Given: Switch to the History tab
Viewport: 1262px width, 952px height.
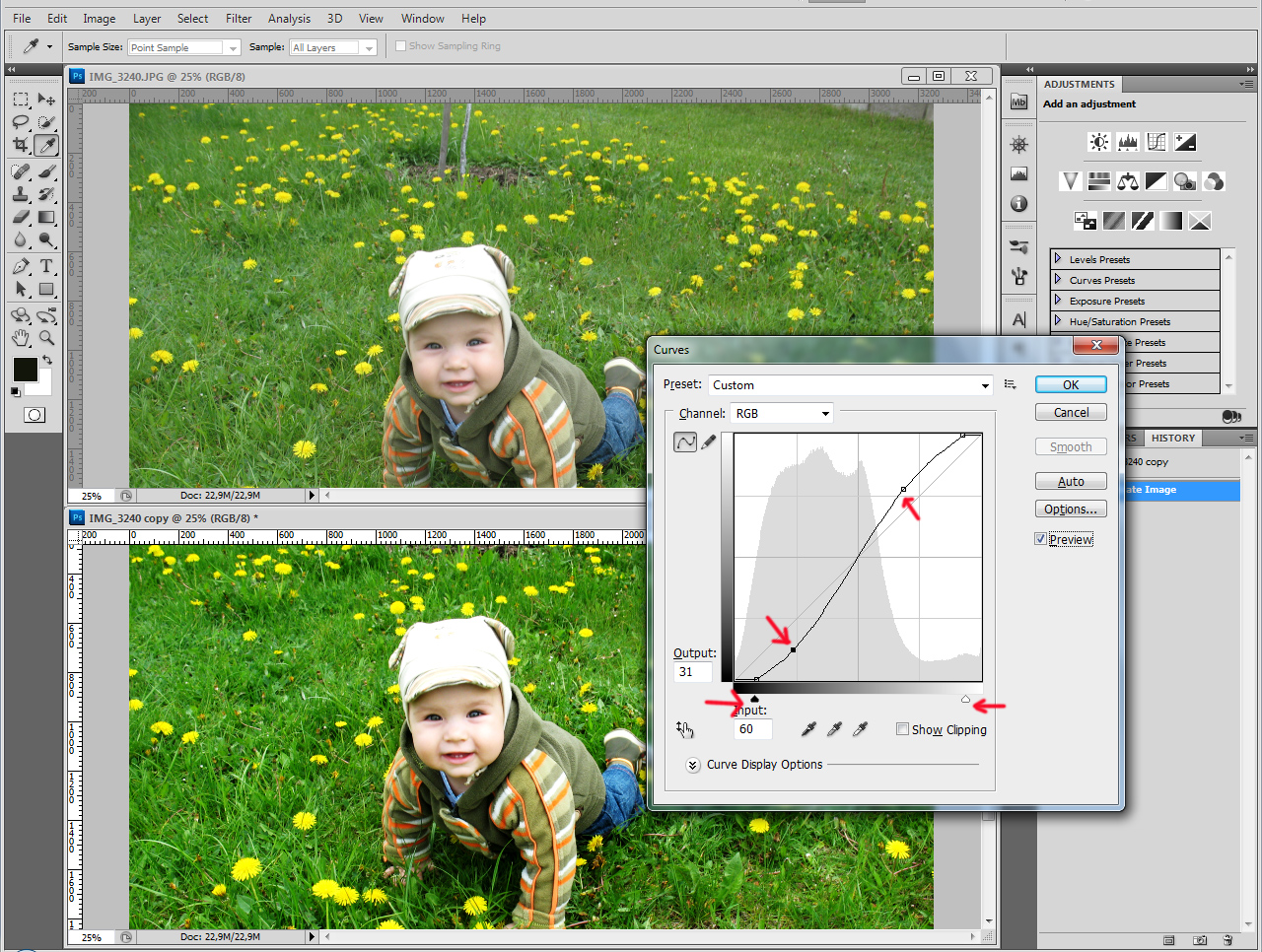Looking at the screenshot, I should pyautogui.click(x=1173, y=438).
